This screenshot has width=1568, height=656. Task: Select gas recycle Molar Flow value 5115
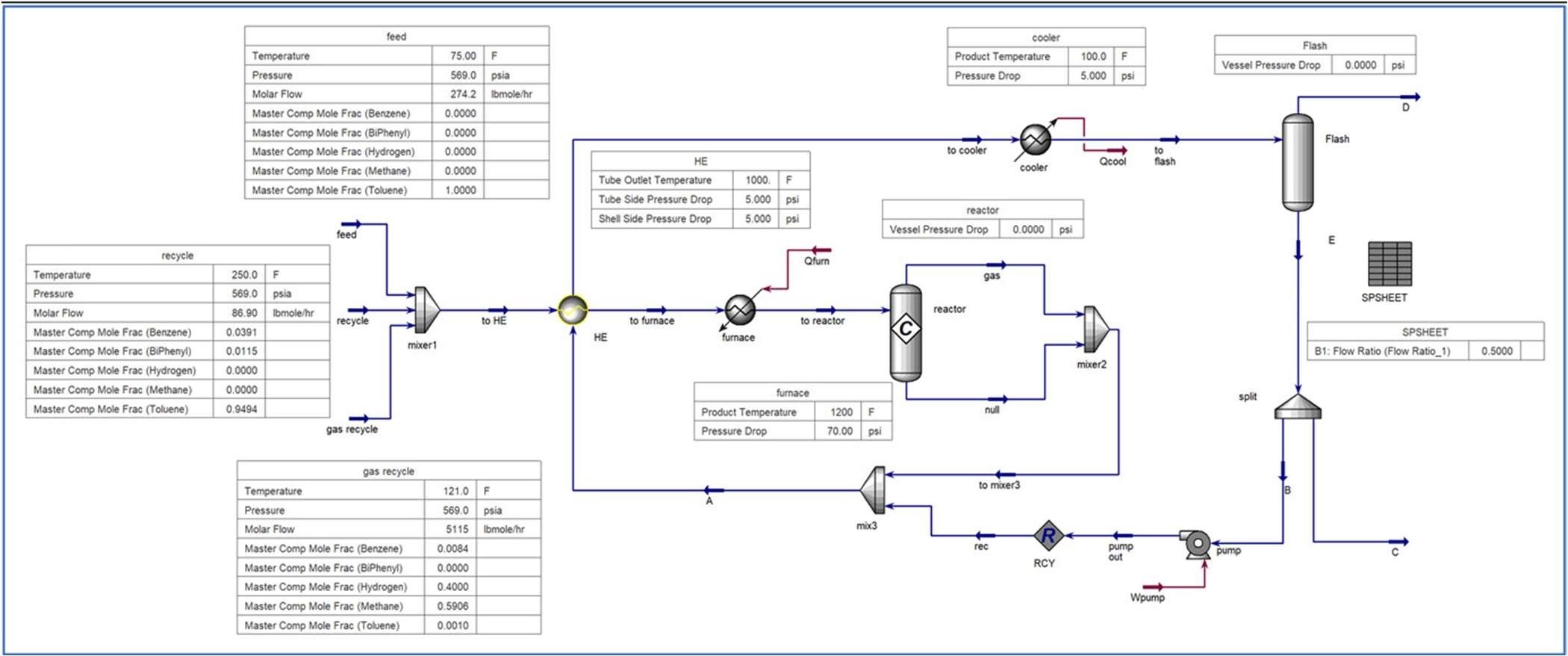[x=457, y=530]
